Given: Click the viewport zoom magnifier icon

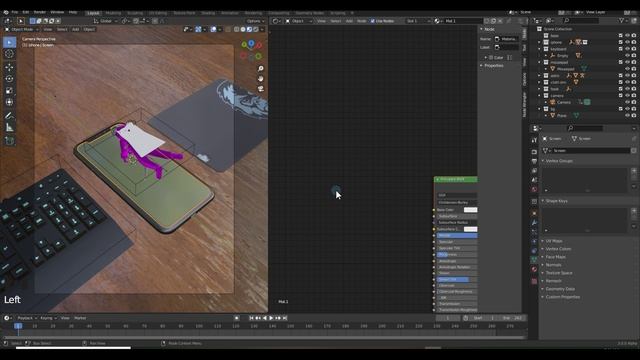Looking at the screenshot, I should pos(260,69).
